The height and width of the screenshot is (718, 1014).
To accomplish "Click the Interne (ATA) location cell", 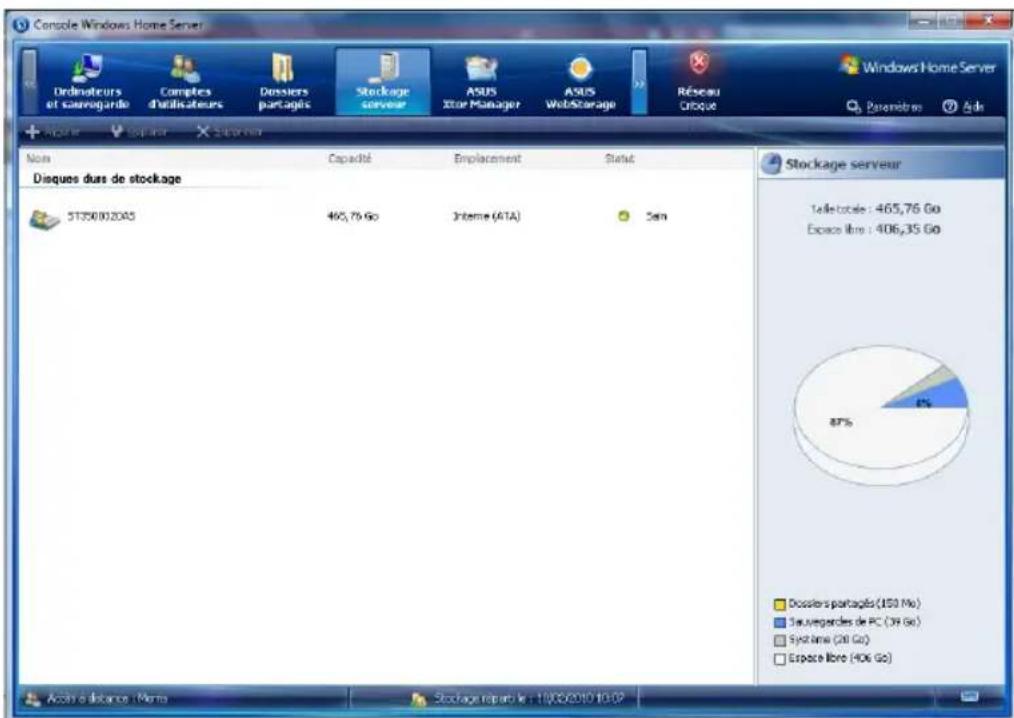I will (x=487, y=217).
